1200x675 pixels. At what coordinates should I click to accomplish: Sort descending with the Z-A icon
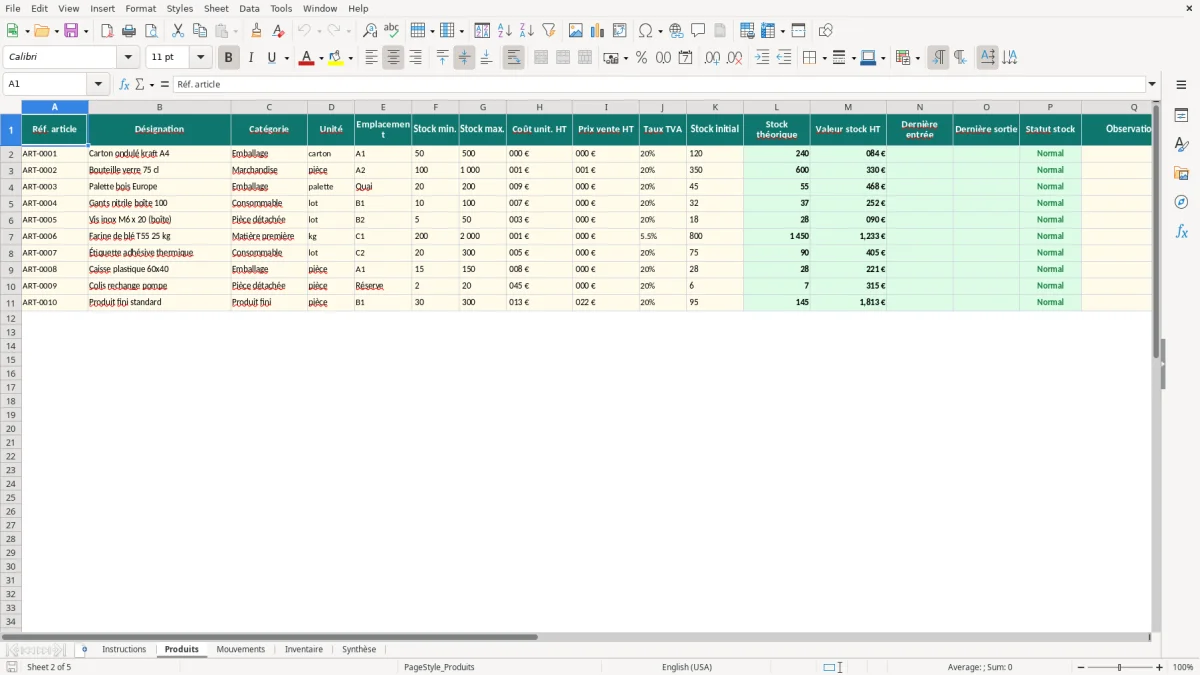pyautogui.click(x=526, y=31)
